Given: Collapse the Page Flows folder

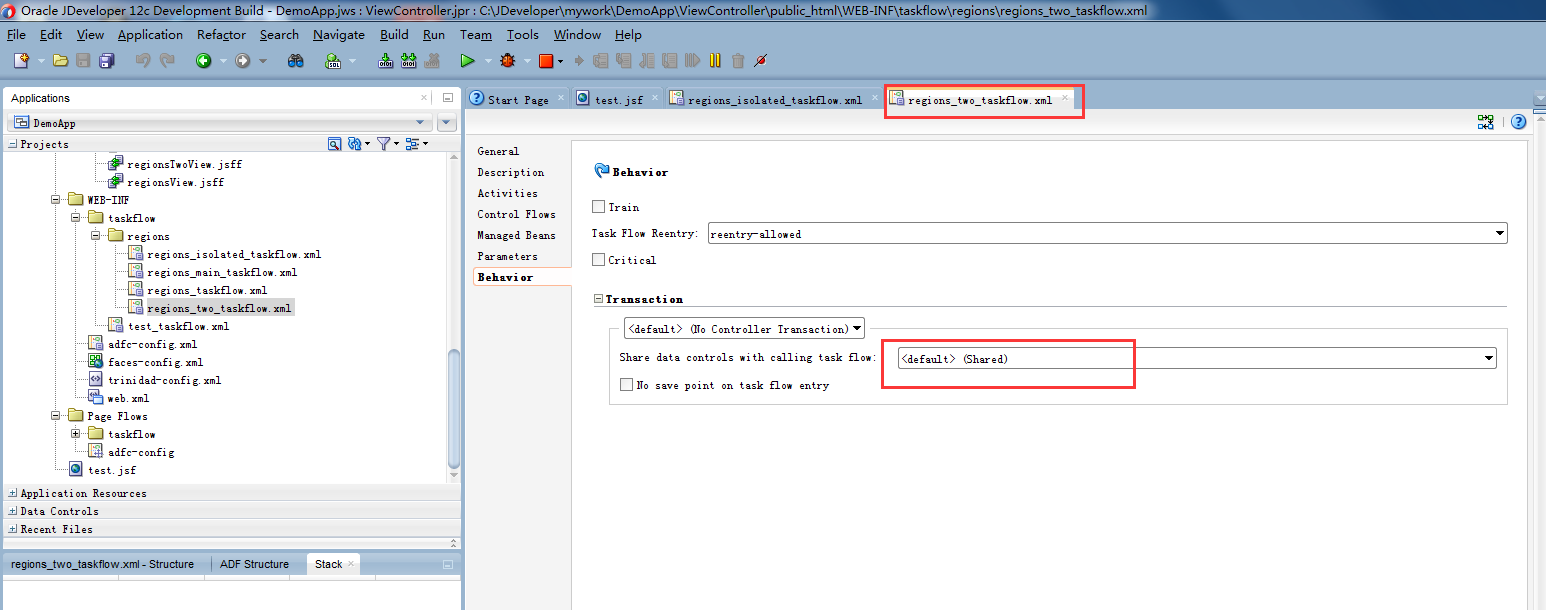Looking at the screenshot, I should pos(57,416).
